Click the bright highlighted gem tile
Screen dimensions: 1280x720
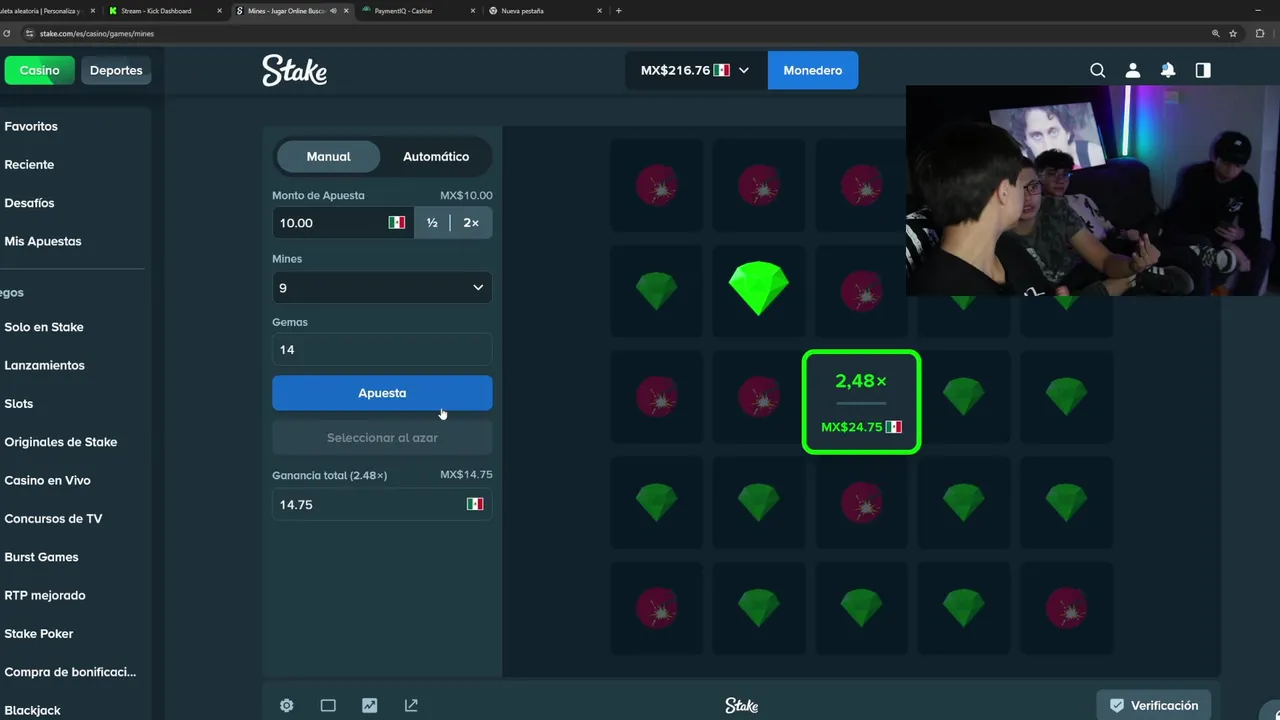tap(758, 289)
